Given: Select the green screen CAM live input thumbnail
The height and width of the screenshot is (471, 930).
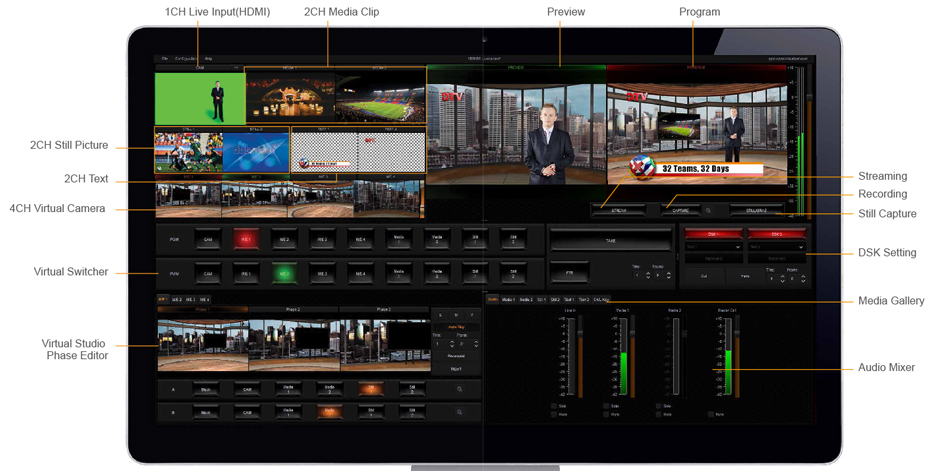Looking at the screenshot, I should pos(199,98).
